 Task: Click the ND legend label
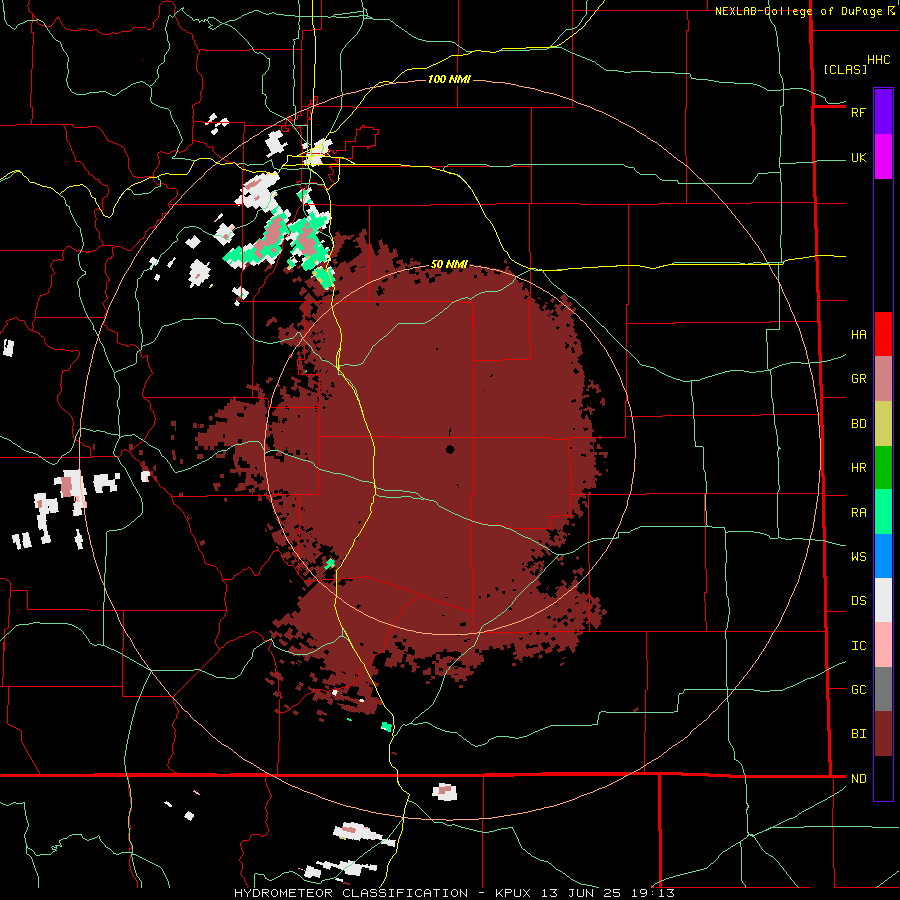(858, 779)
